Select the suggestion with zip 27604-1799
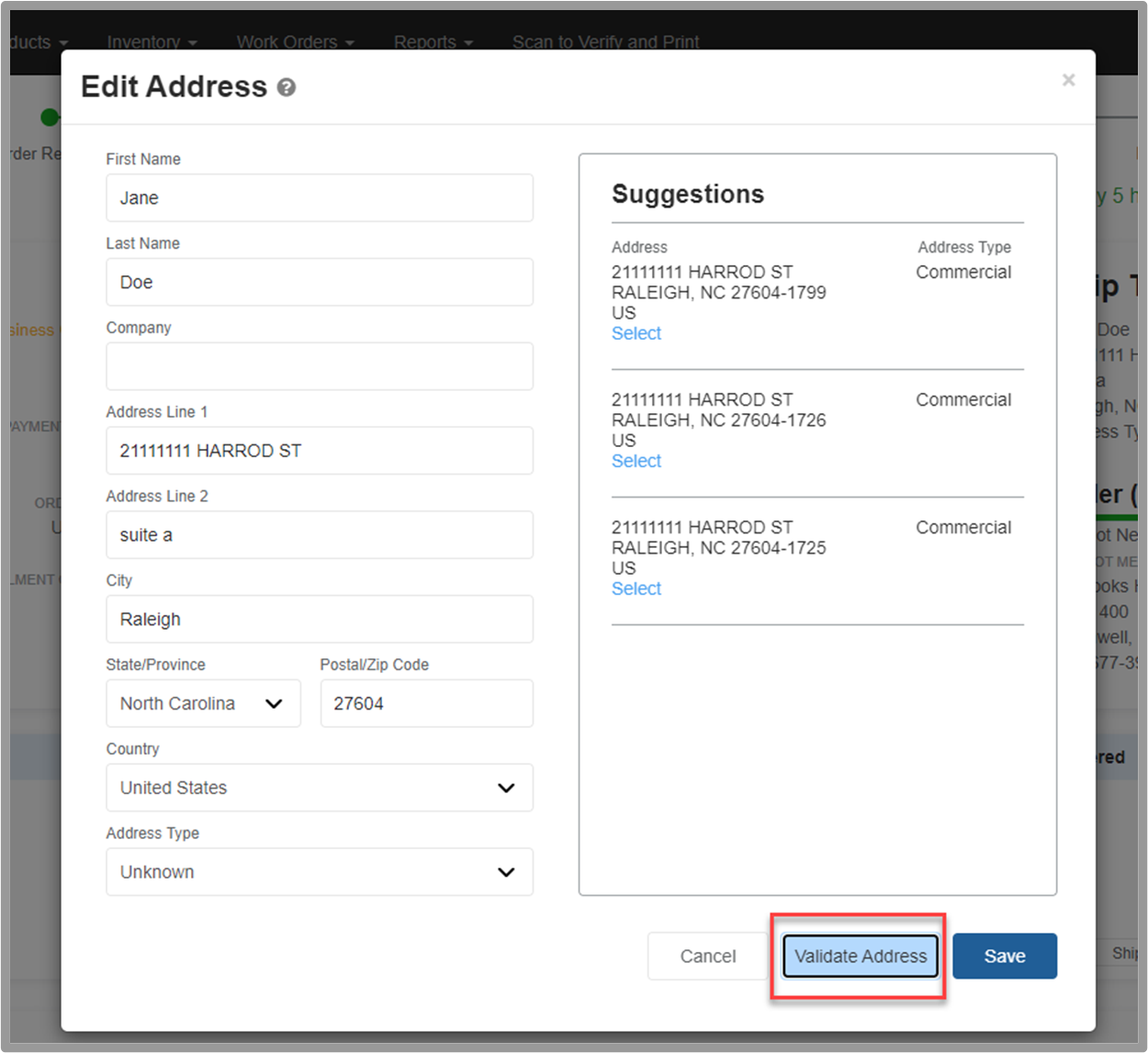The image size is (1148, 1053). pyautogui.click(x=636, y=333)
